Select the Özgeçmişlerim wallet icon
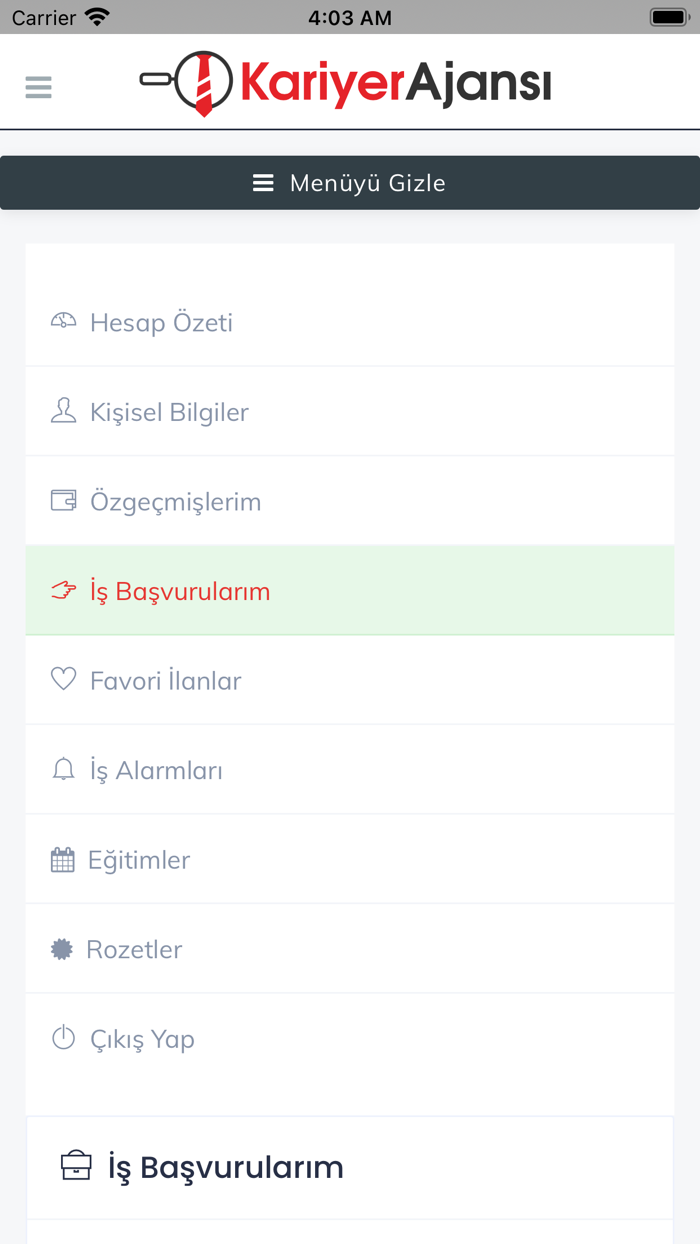700x1244 pixels. (63, 500)
